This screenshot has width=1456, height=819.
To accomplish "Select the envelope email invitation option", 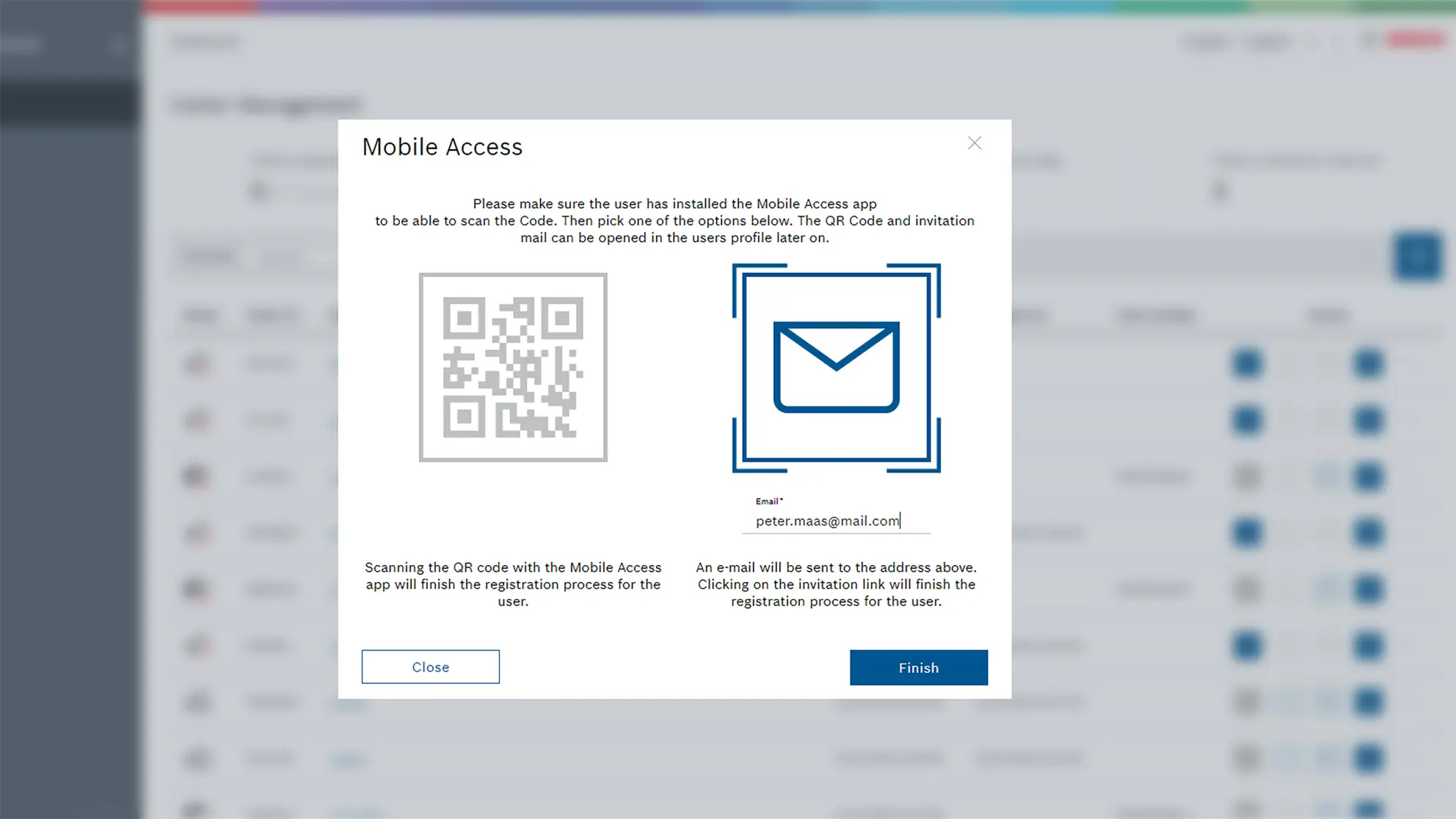I will (836, 368).
